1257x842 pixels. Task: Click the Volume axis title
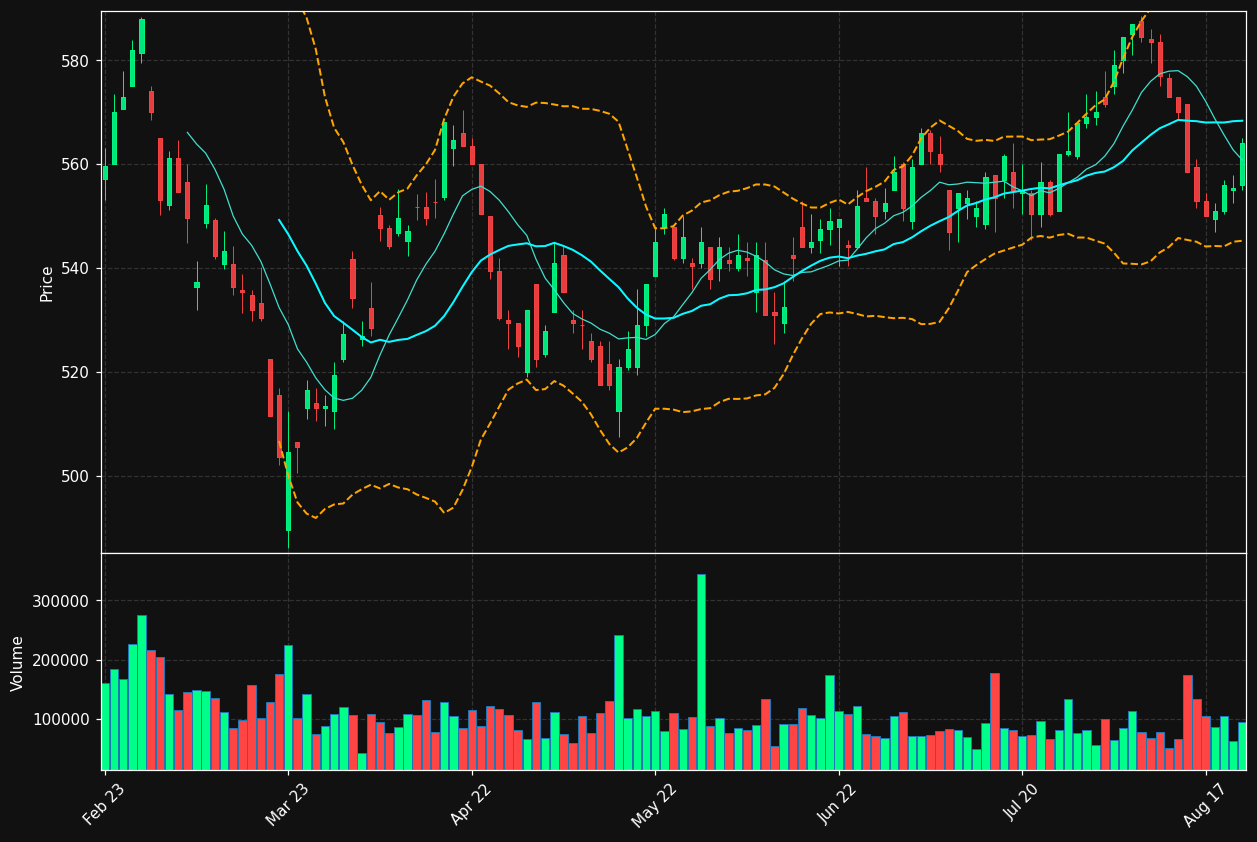click(x=18, y=663)
